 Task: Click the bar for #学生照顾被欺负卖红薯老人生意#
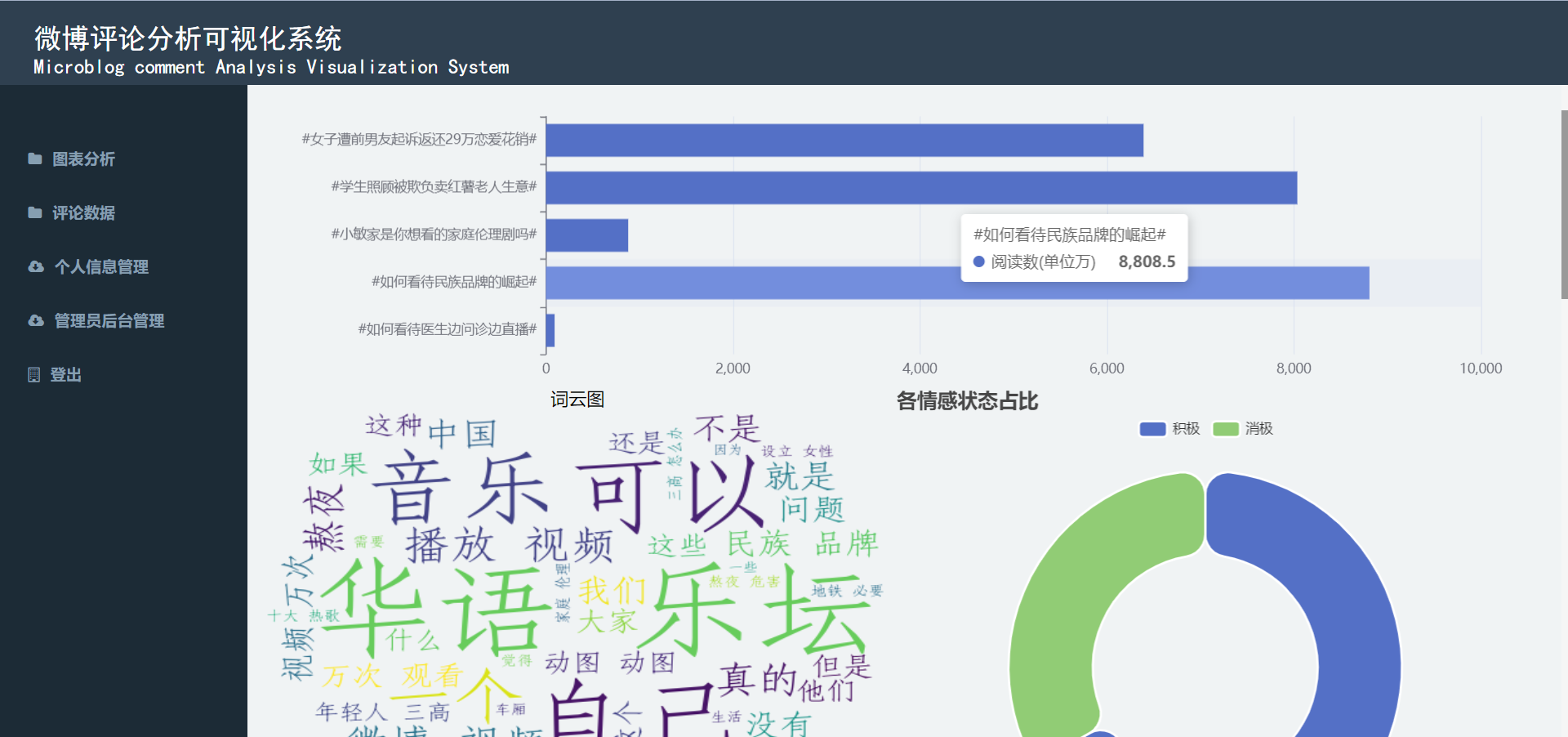(921, 187)
